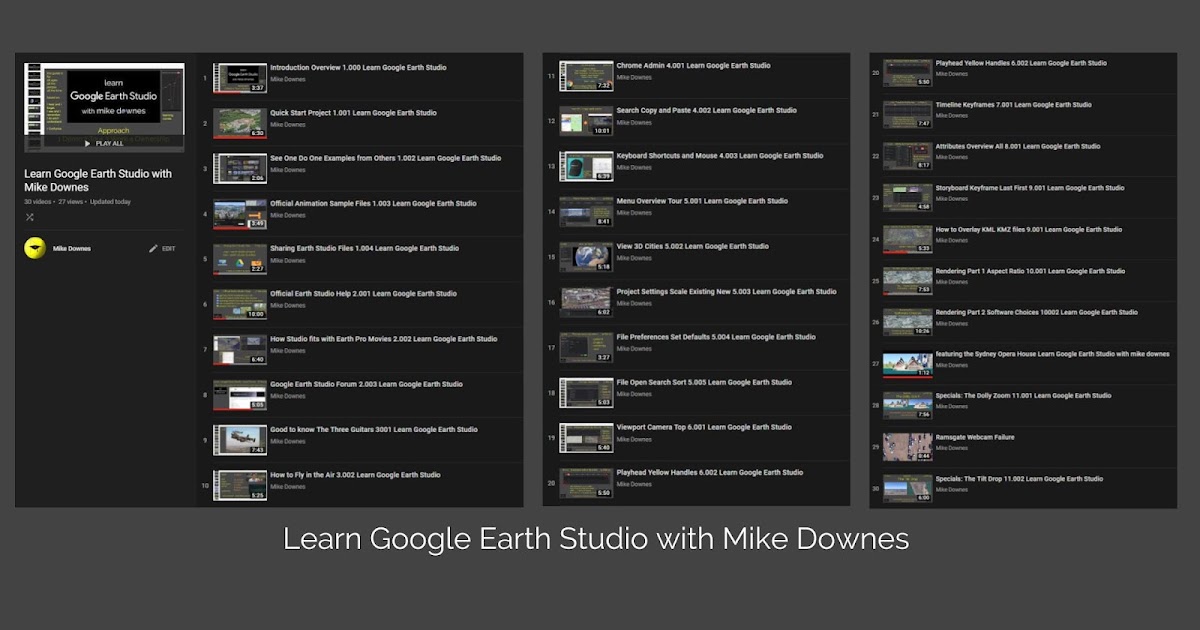Open the Mike Downes channel avatar
1200x630 pixels.
[x=34, y=248]
